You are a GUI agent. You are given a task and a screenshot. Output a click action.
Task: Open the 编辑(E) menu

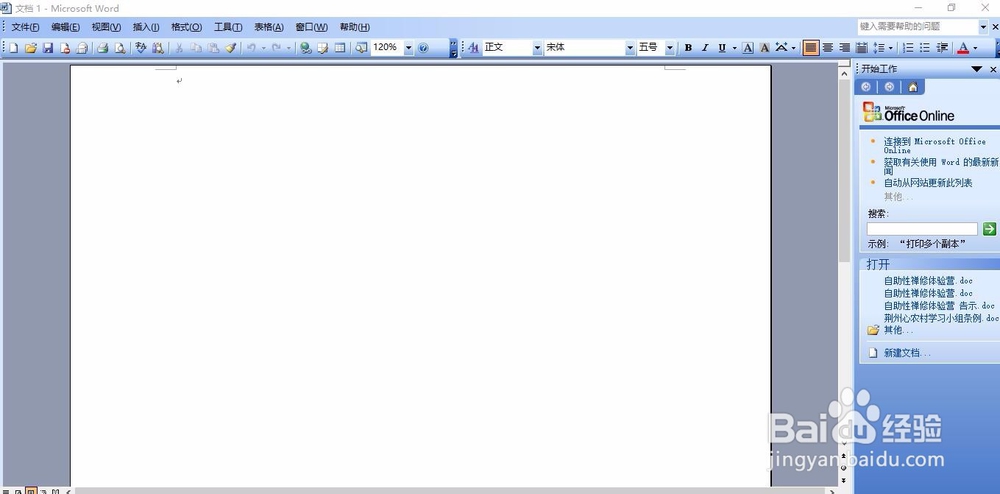66,27
